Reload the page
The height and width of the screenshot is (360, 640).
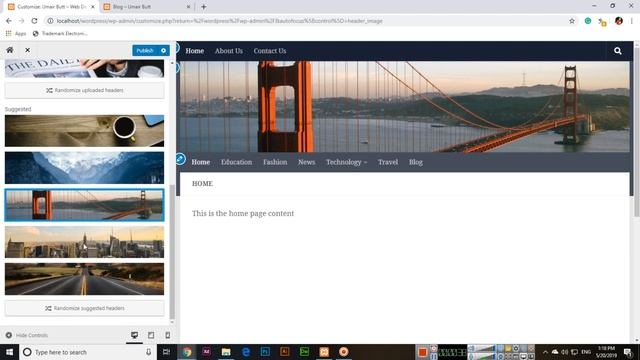[34, 21]
